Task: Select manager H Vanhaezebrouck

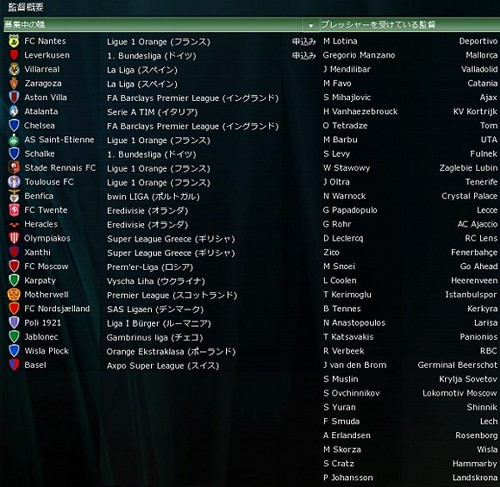Action: point(360,112)
